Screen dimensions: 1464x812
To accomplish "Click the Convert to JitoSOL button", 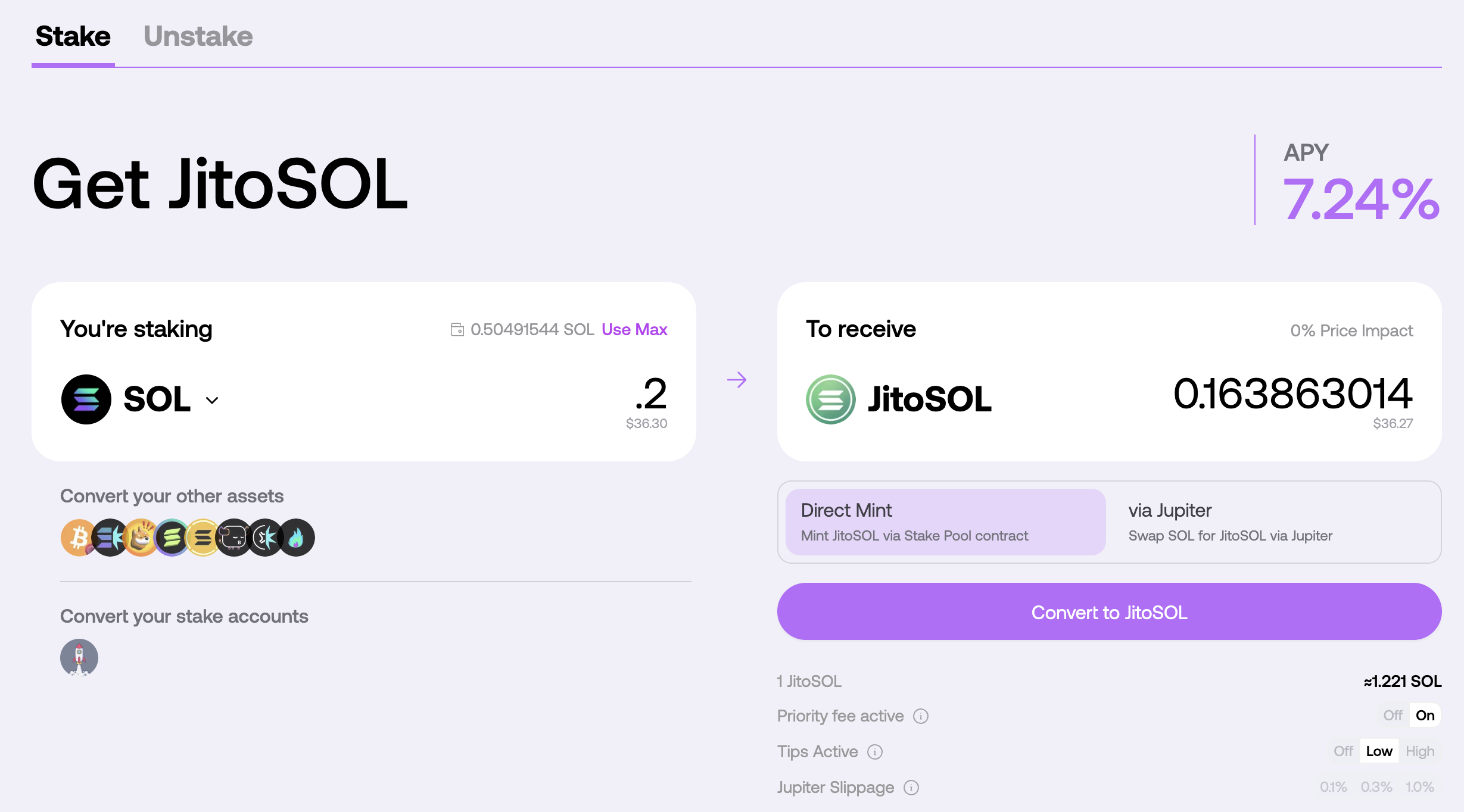I will click(1109, 611).
